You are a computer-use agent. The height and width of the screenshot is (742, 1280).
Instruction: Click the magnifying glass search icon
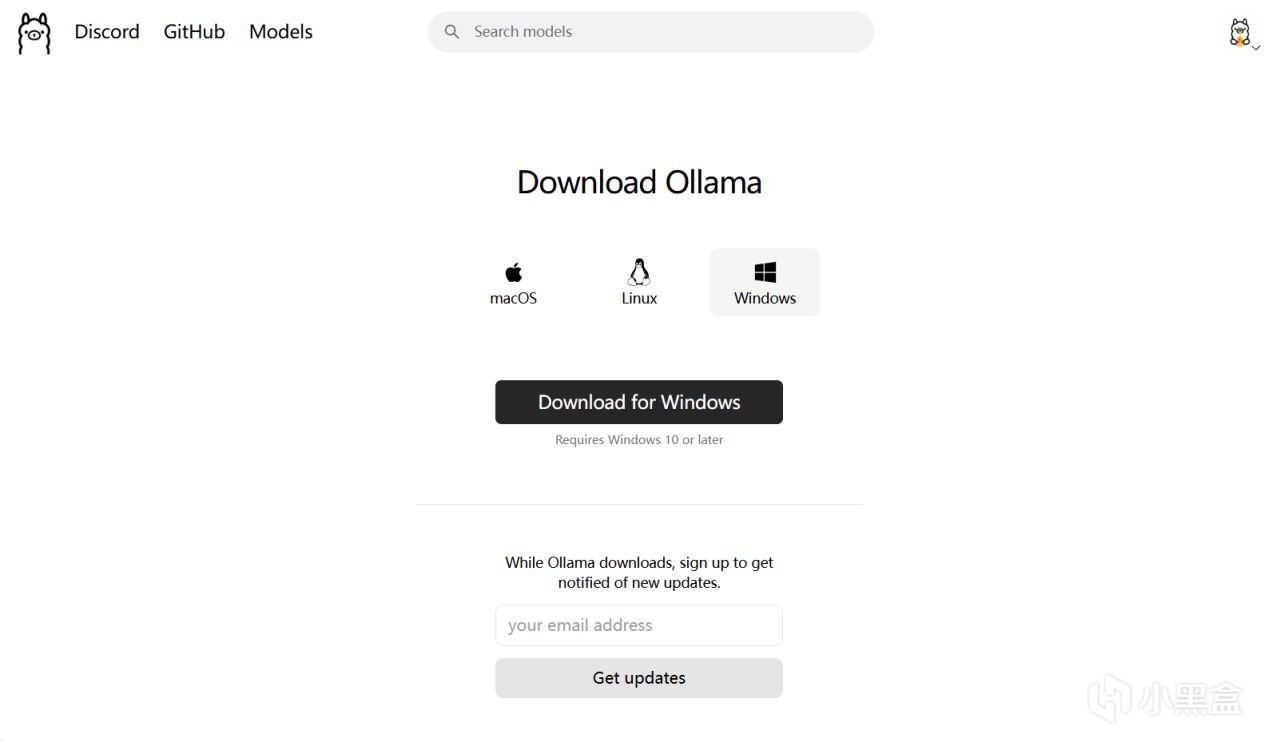pos(452,32)
